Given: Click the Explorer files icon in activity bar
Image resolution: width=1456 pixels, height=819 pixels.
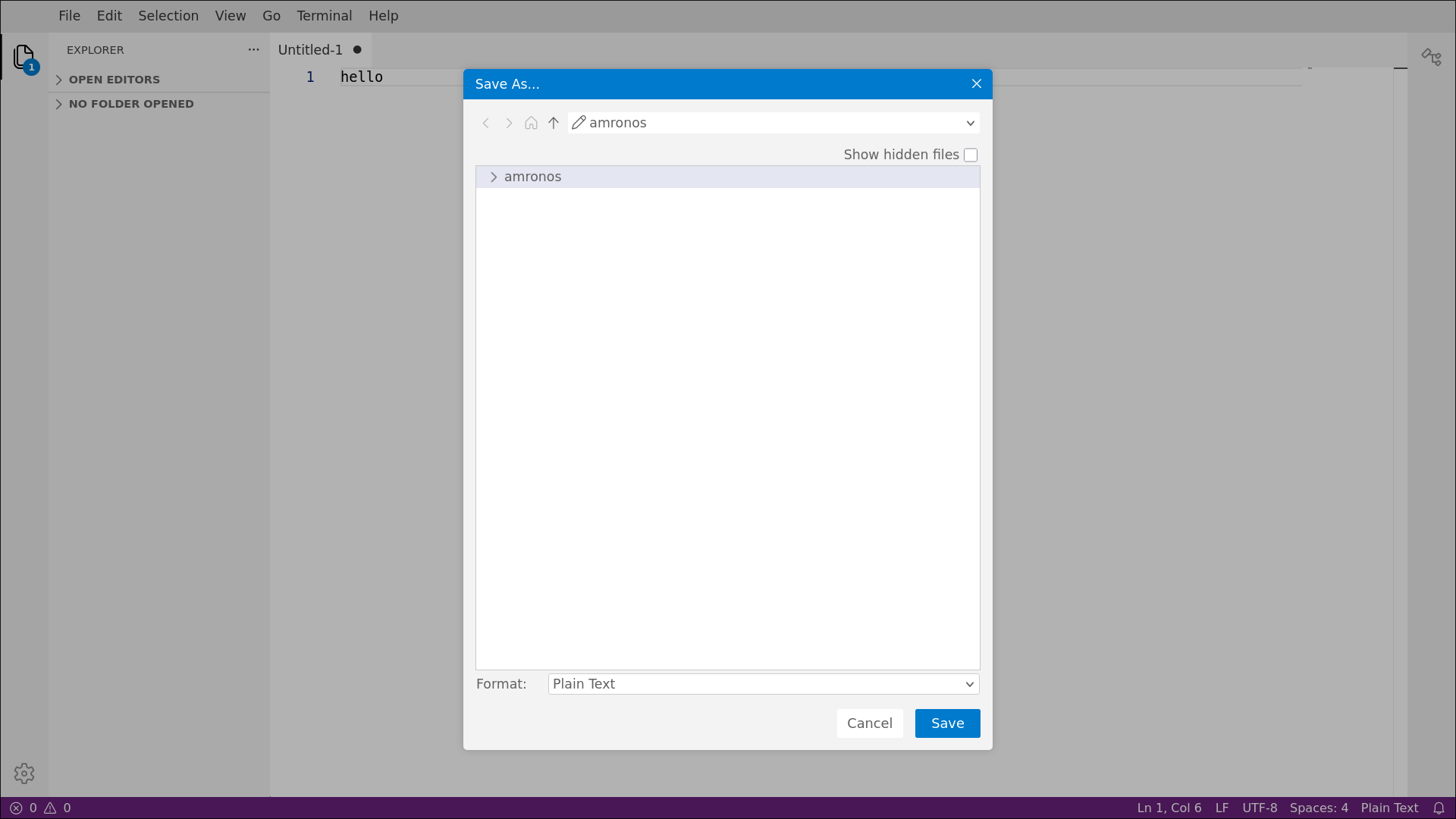Looking at the screenshot, I should point(24,57).
